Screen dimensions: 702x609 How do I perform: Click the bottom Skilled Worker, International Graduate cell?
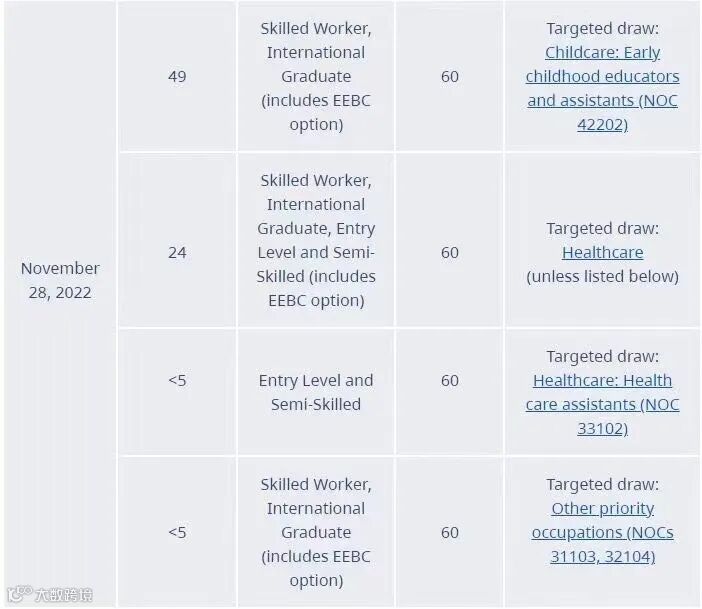pyautogui.click(x=316, y=532)
